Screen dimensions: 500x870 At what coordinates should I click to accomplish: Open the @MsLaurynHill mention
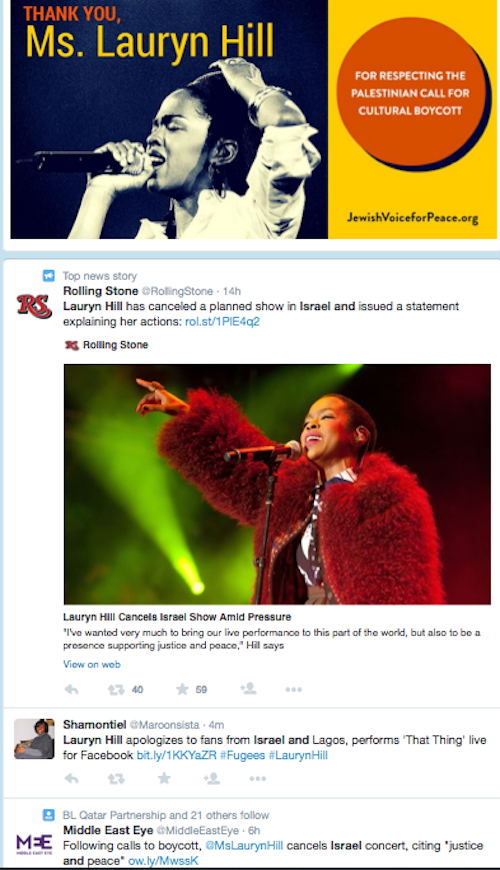244,846
